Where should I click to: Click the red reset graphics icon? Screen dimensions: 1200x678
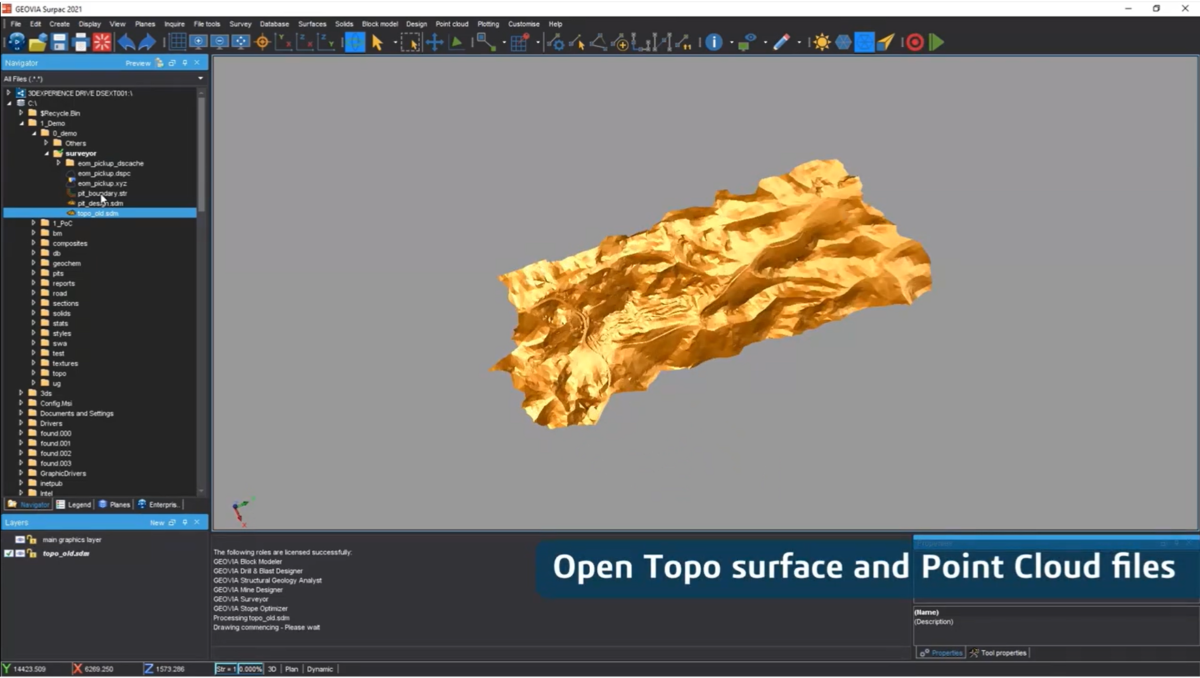click(x=102, y=42)
